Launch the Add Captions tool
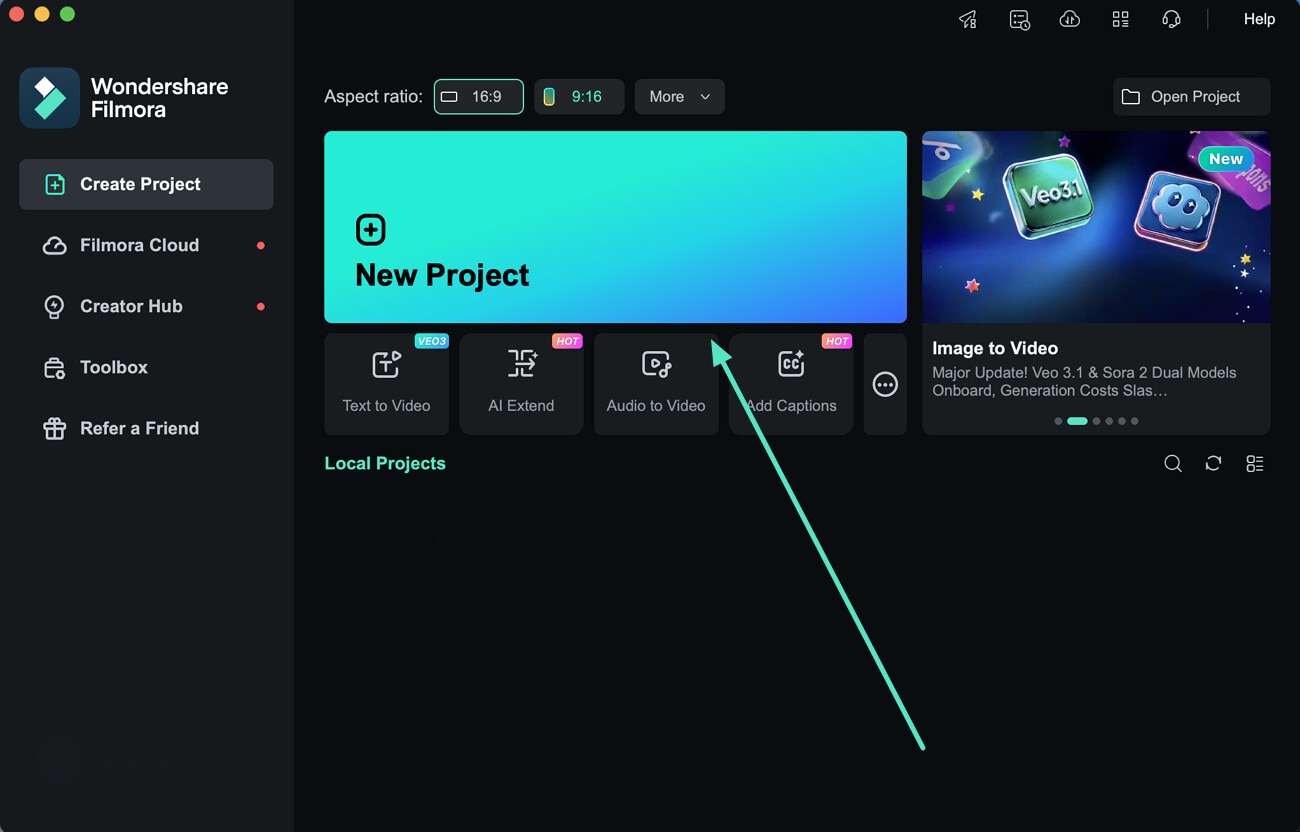The image size is (1300, 832). click(x=791, y=384)
